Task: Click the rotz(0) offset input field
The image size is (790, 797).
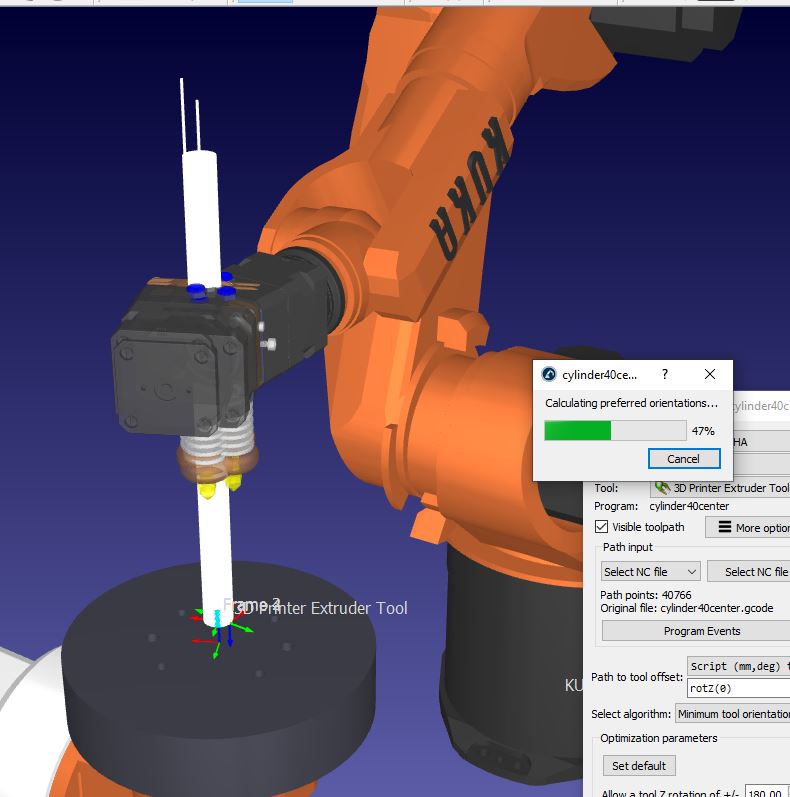Action: pyautogui.click(x=739, y=688)
